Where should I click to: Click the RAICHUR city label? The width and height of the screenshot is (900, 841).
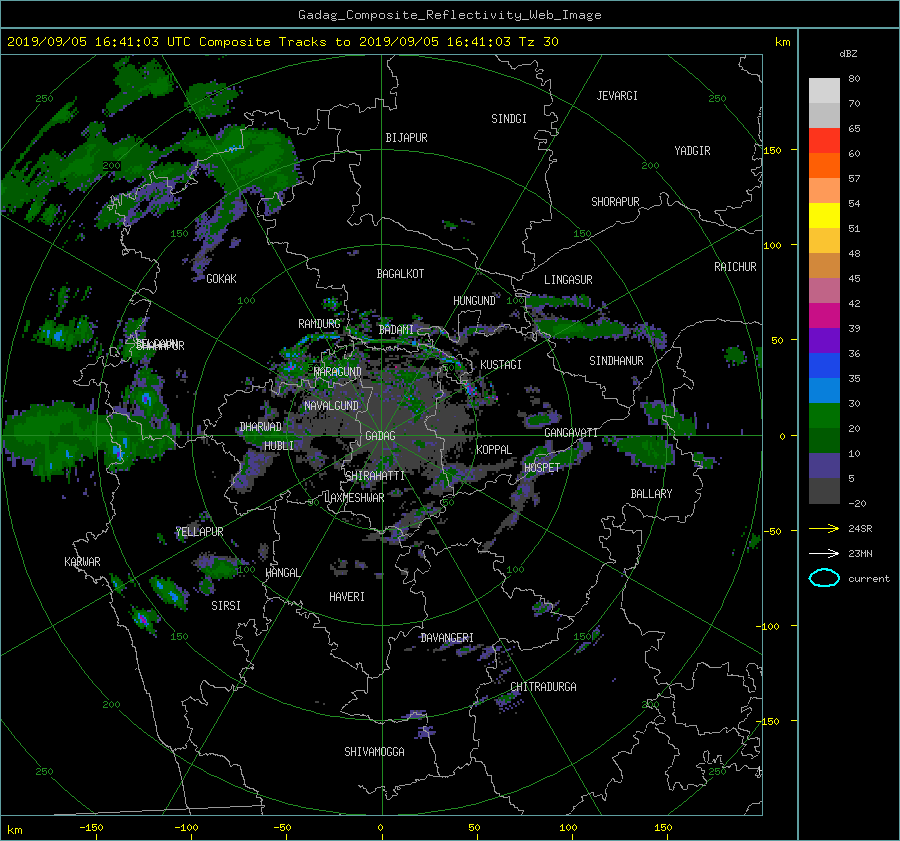pyautogui.click(x=735, y=267)
